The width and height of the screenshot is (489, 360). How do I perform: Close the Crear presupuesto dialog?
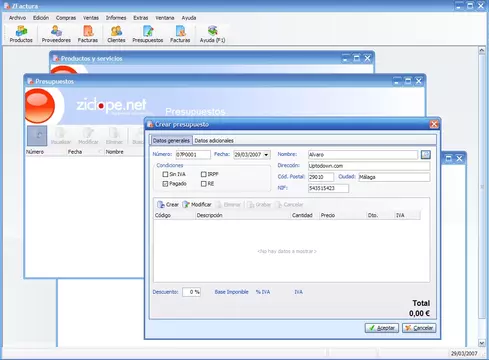(434, 124)
